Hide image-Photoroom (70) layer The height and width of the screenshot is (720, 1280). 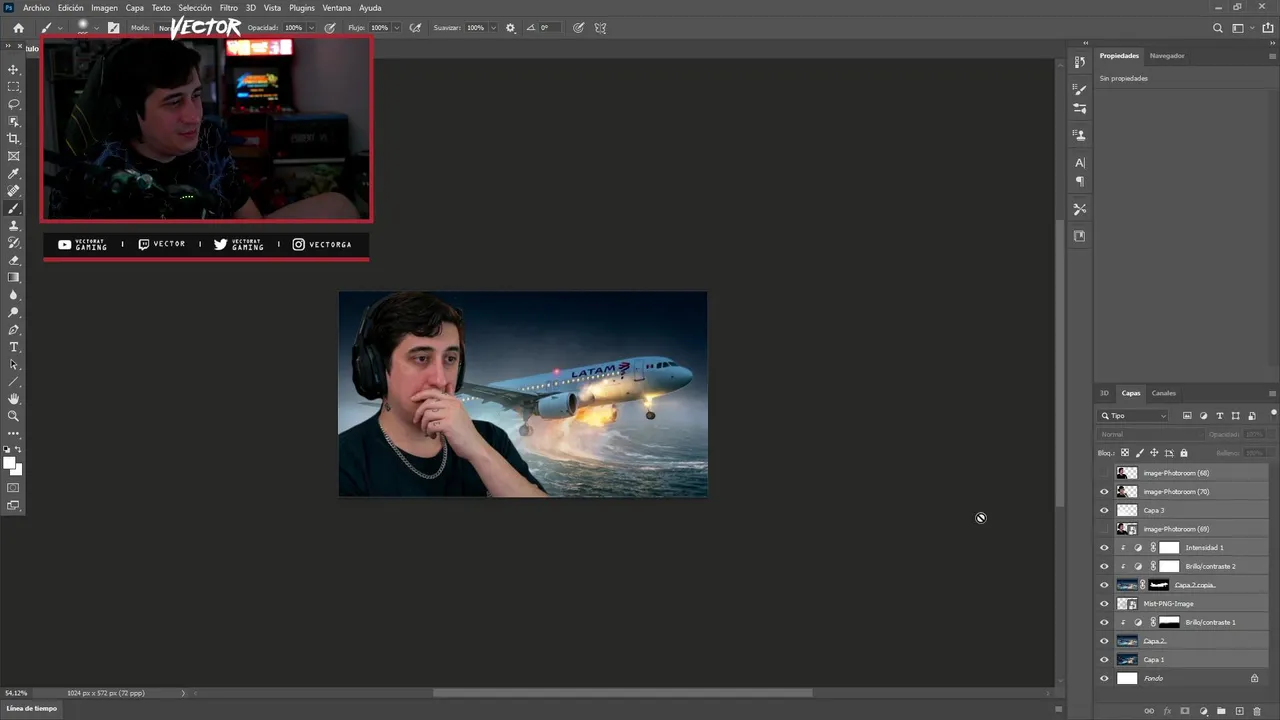(x=1104, y=492)
